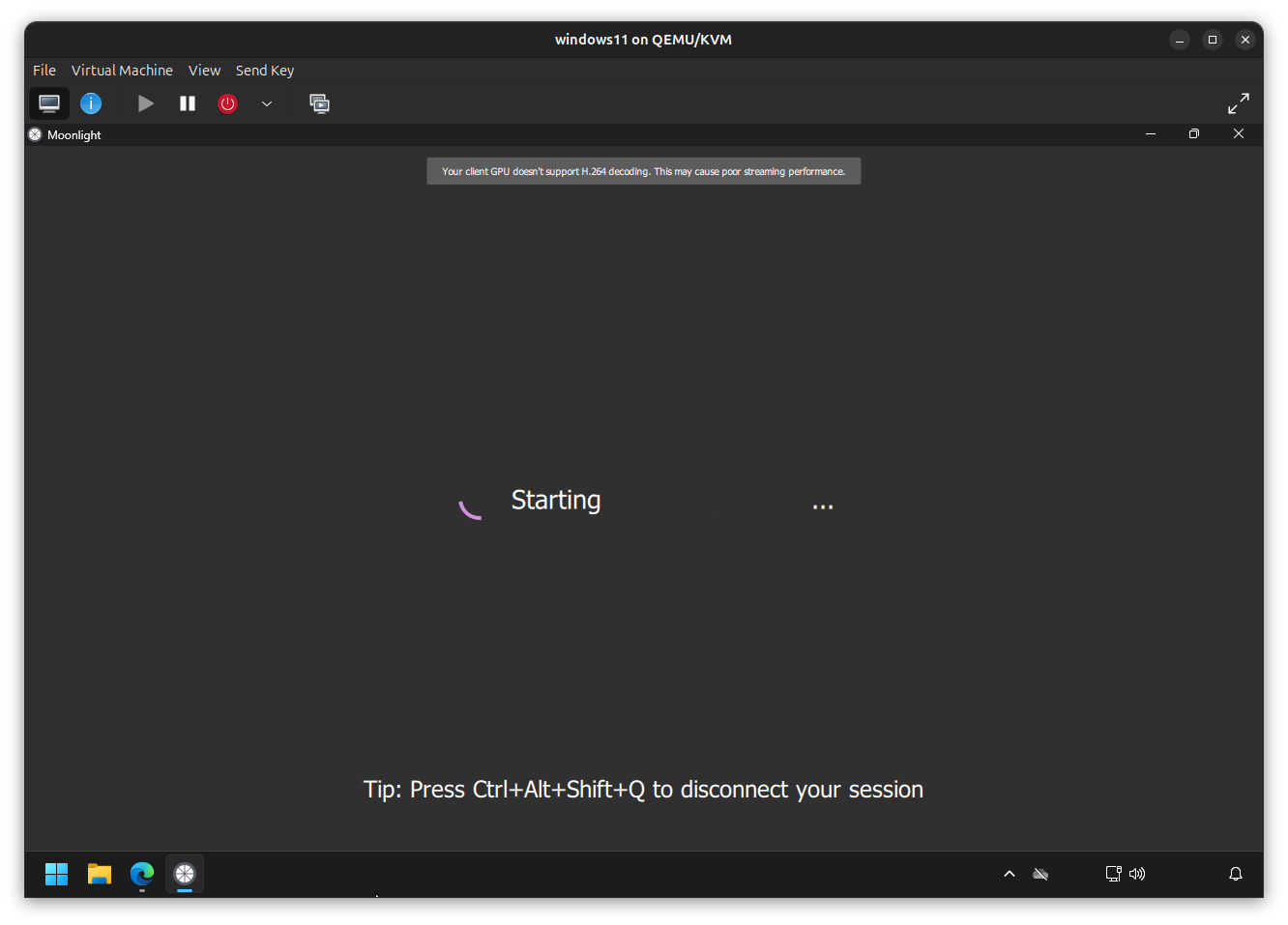The image size is (1288, 925).
Task: Select the Moonlight icon in the taskbar
Action: [x=184, y=874]
